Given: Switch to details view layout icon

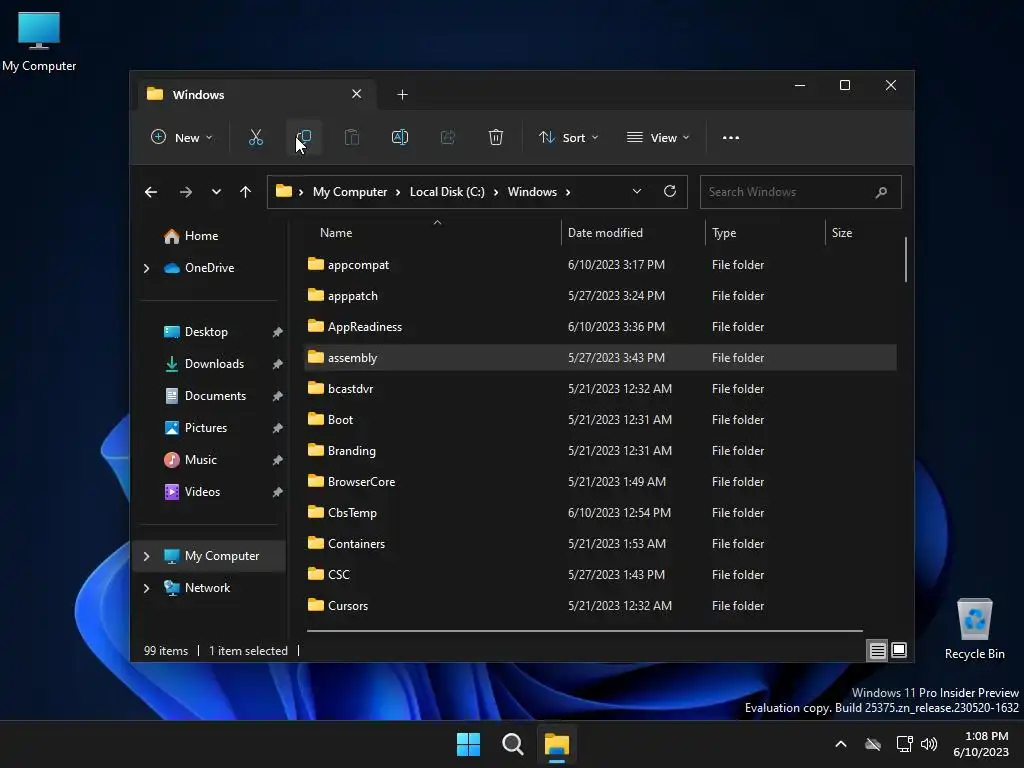Looking at the screenshot, I should coord(877,650).
